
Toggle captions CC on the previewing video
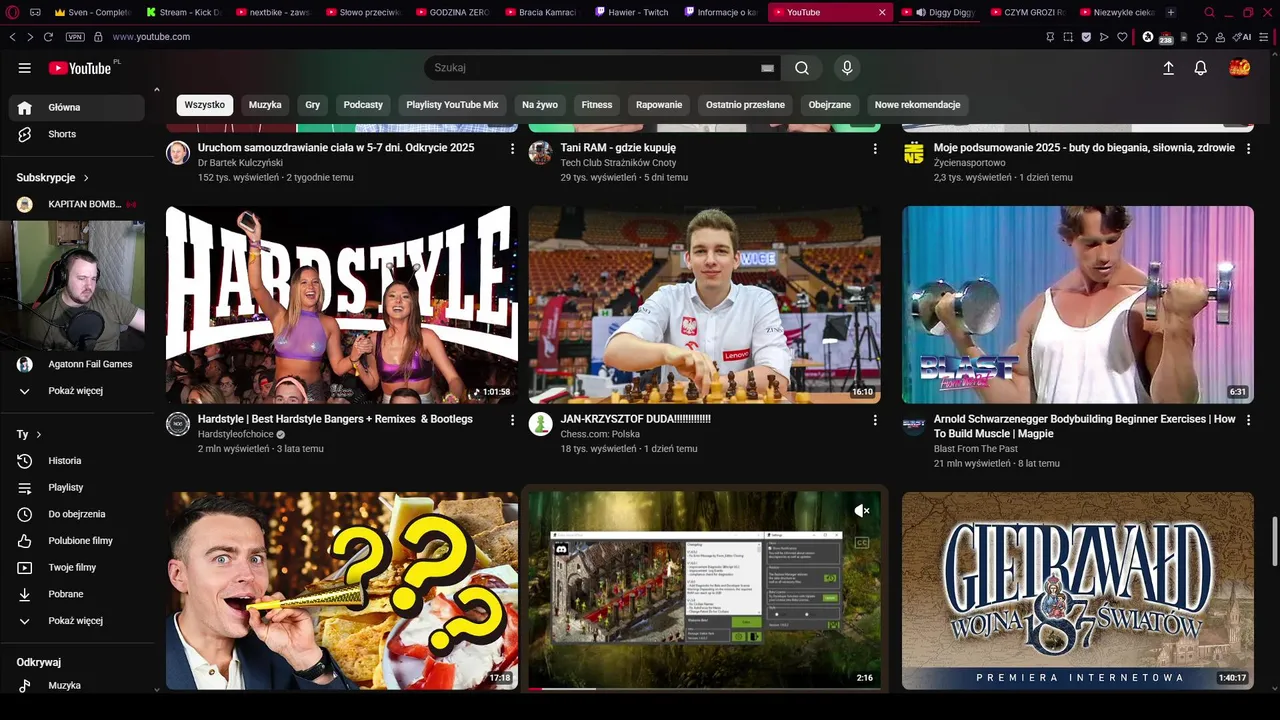(862, 543)
